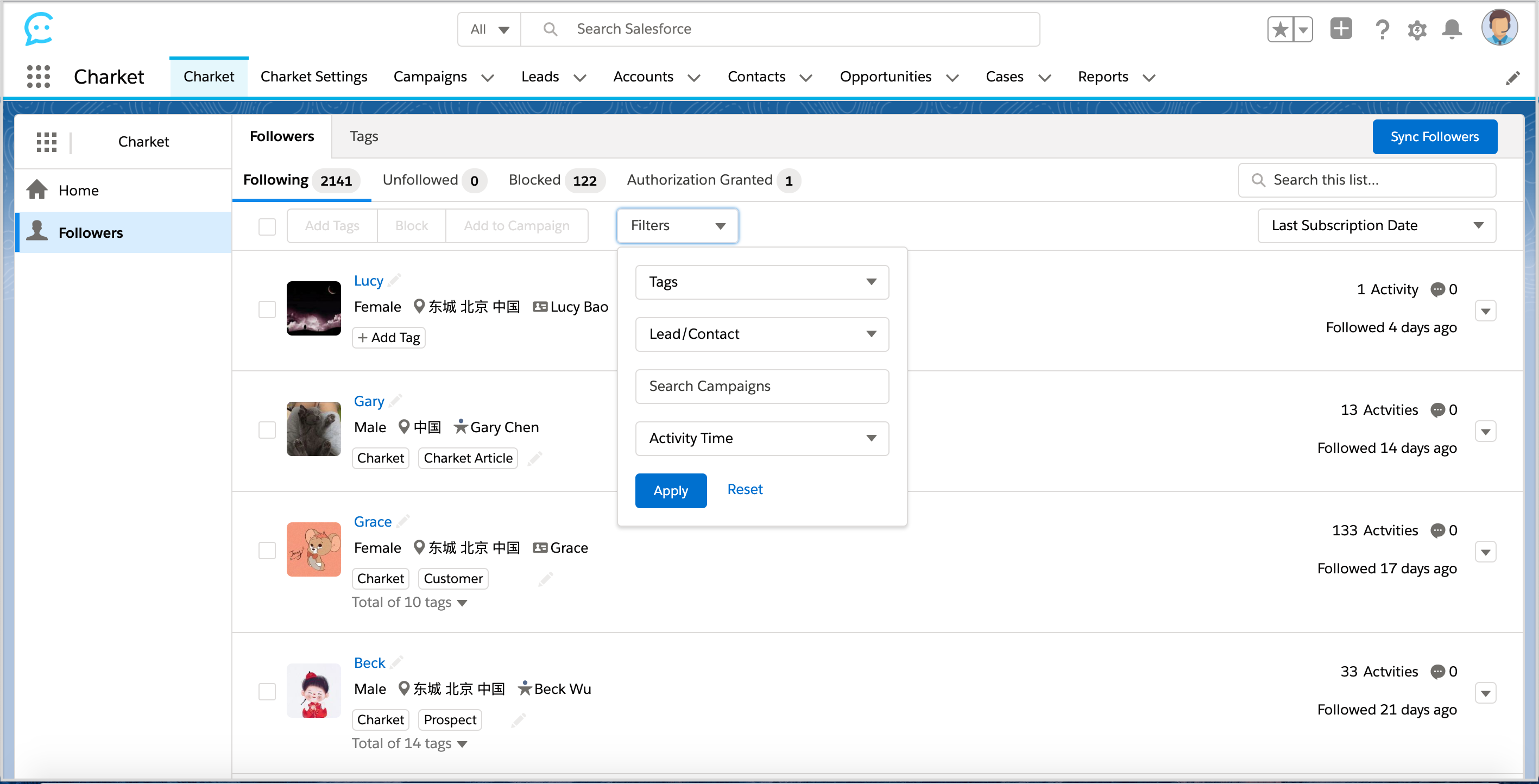1539x784 pixels.
Task: Click Lucy's message bubble icon
Action: click(x=1437, y=289)
